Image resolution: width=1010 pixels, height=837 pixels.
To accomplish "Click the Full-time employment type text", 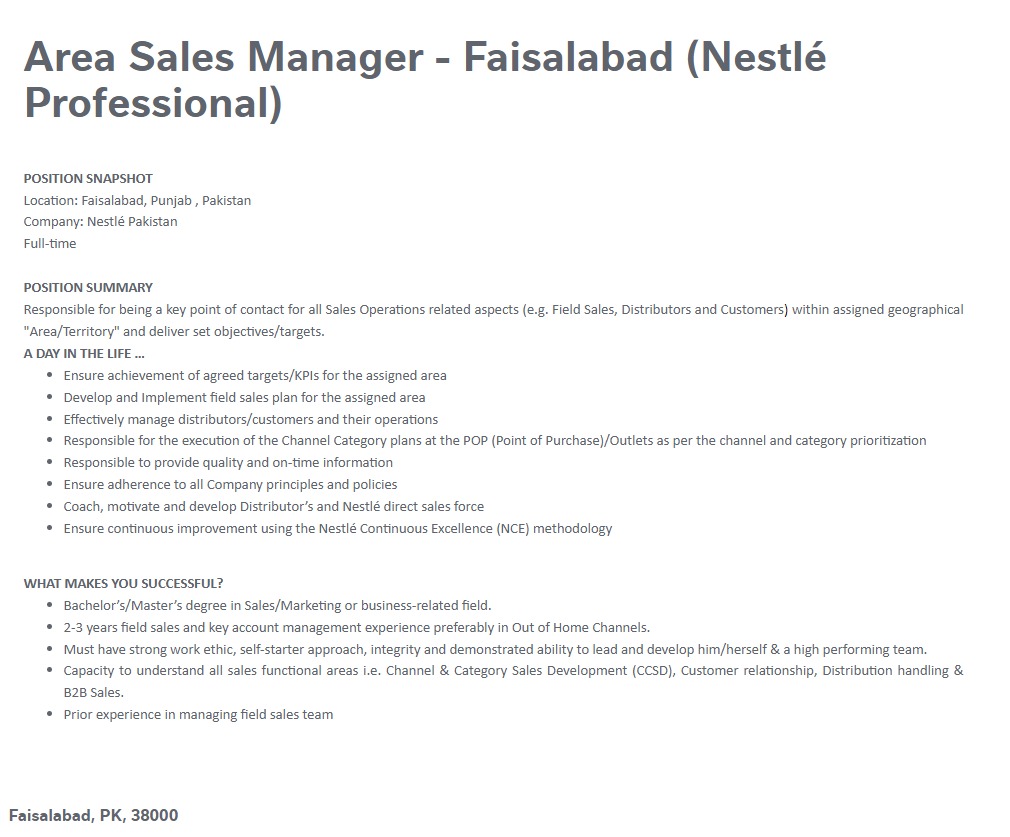I will [x=50, y=243].
